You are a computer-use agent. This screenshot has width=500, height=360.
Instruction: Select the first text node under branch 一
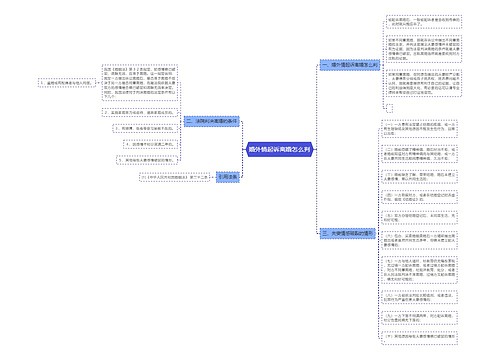424,22
